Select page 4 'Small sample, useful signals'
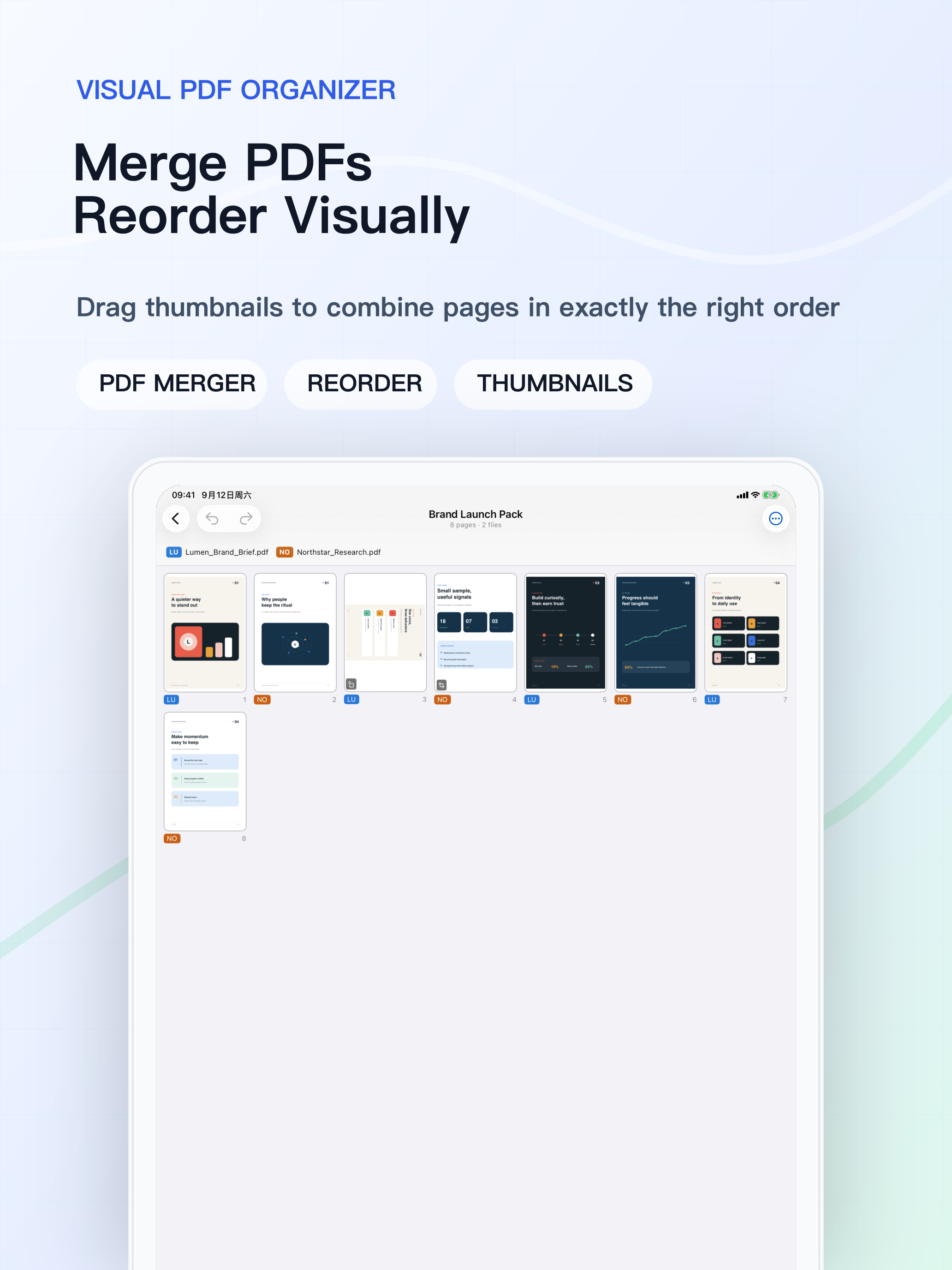952x1270 pixels. coord(475,632)
